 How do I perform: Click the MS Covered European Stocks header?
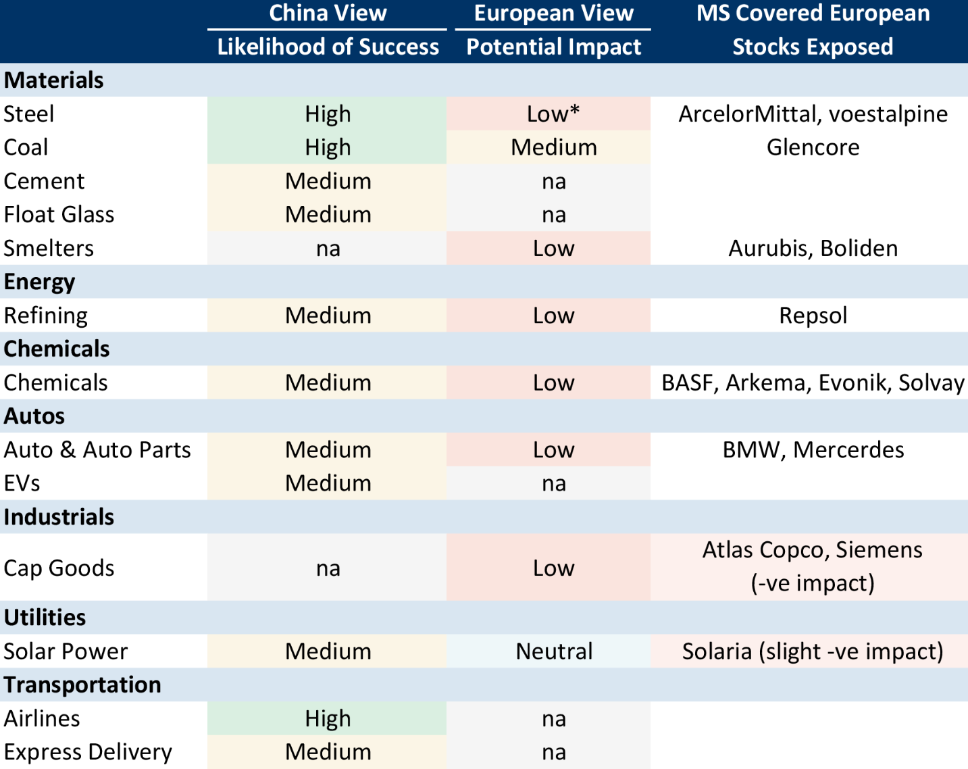pyautogui.click(x=812, y=30)
